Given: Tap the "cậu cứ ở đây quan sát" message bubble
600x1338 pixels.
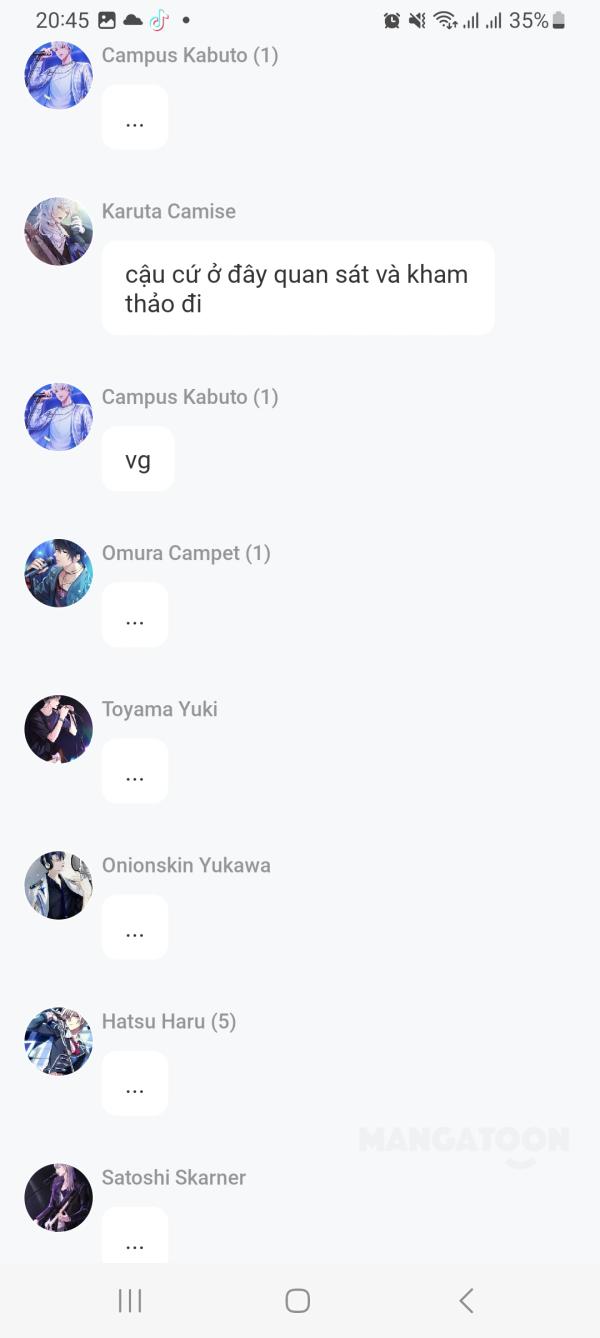Looking at the screenshot, I should (x=298, y=288).
